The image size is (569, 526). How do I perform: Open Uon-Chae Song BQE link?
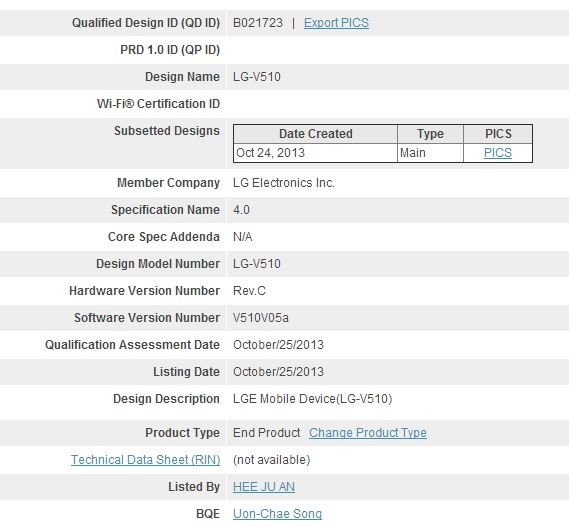point(277,514)
